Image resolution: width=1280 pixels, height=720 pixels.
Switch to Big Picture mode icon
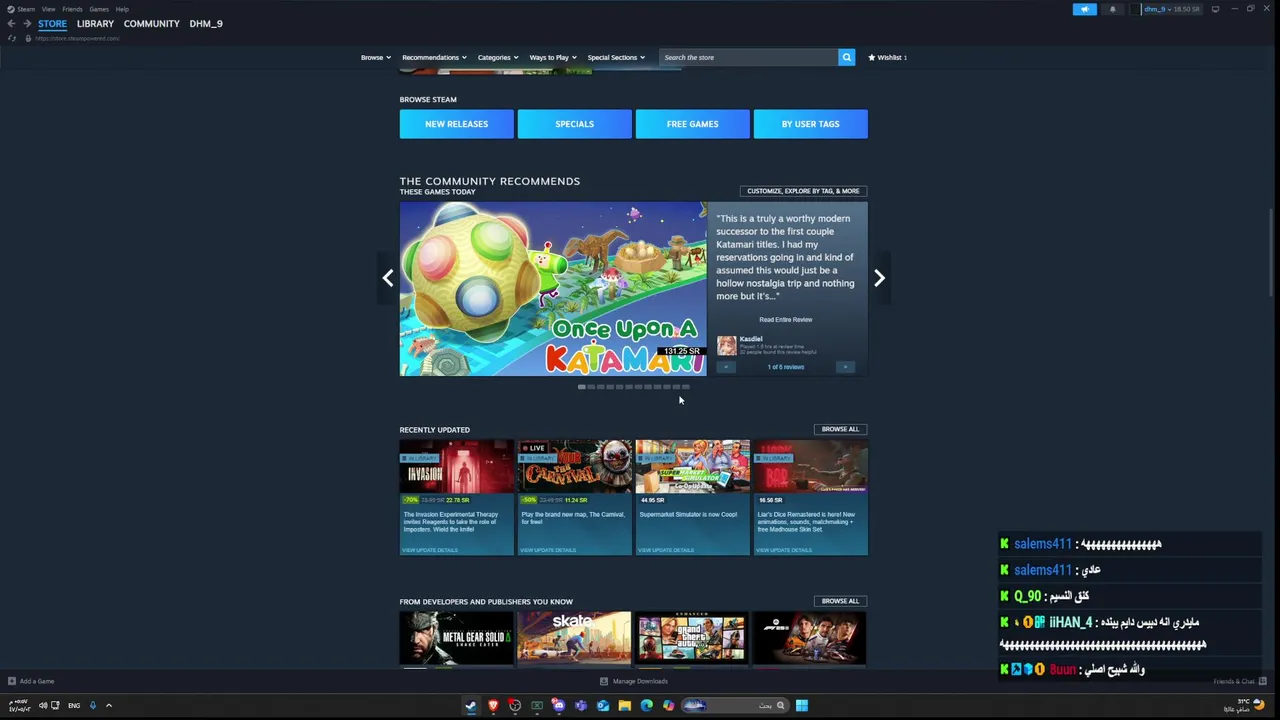(x=1215, y=9)
